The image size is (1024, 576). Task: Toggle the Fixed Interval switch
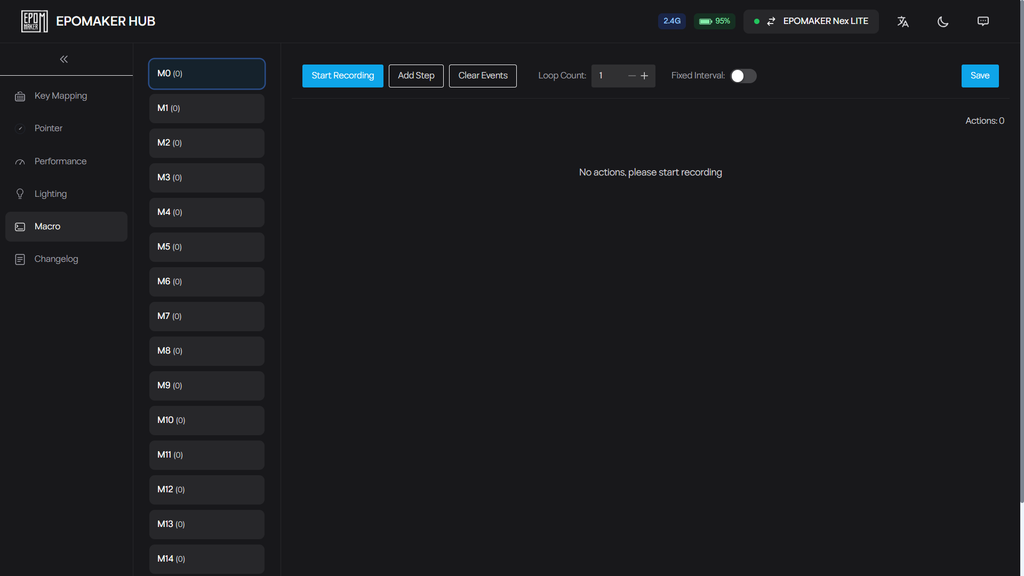click(x=743, y=76)
